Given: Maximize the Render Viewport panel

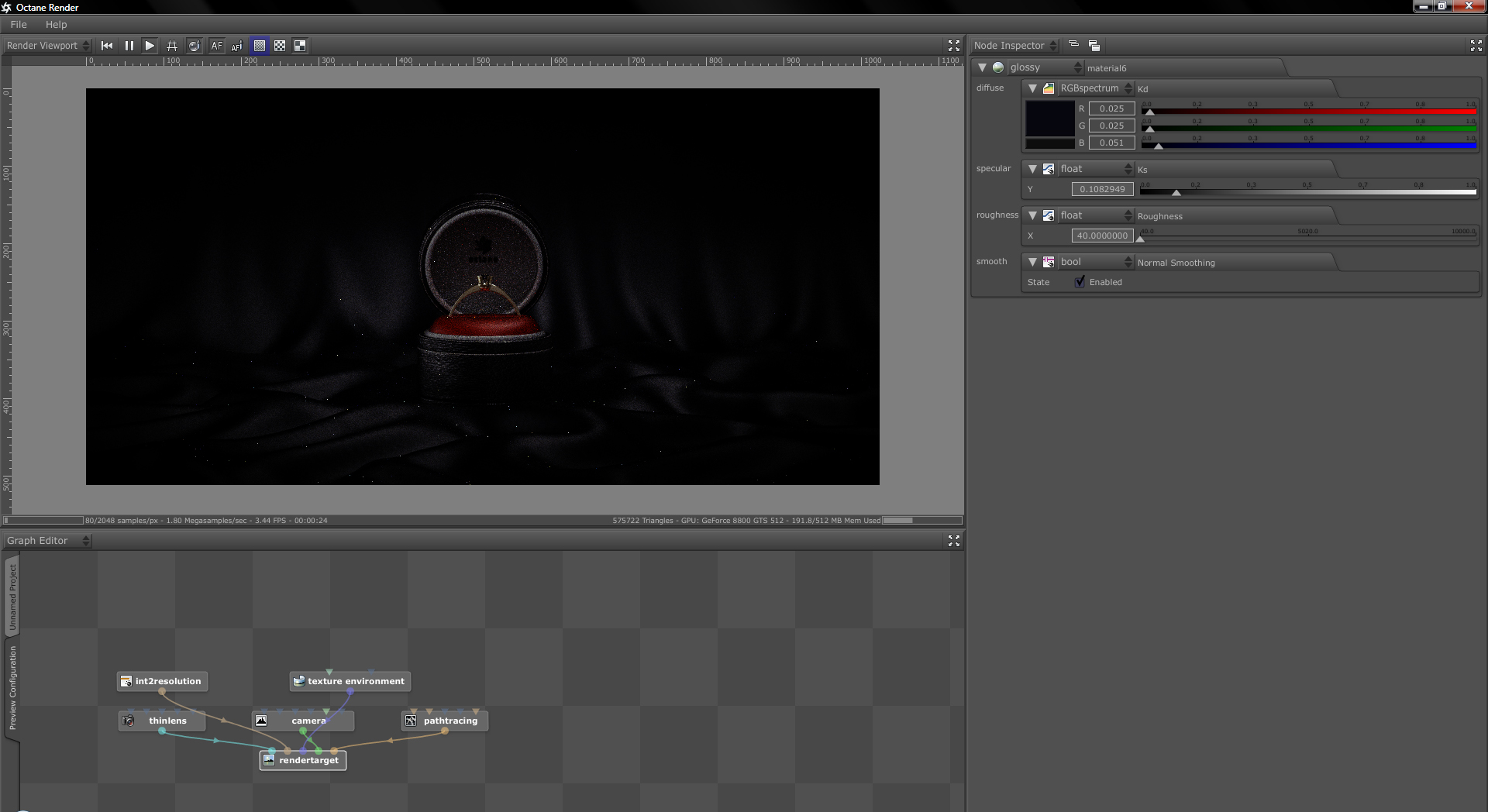Looking at the screenshot, I should (954, 46).
